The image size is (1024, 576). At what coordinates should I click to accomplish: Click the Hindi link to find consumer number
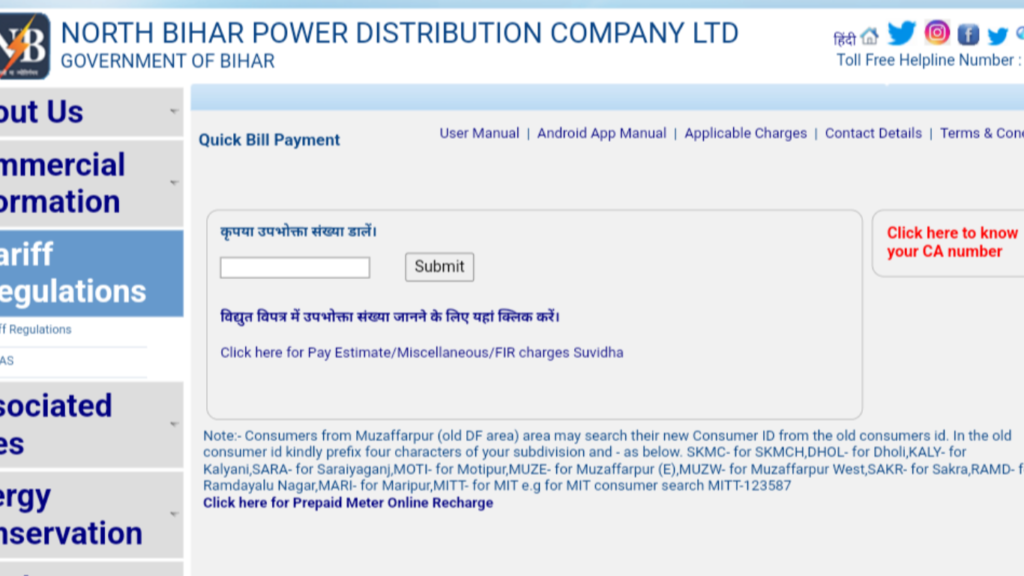(390, 317)
